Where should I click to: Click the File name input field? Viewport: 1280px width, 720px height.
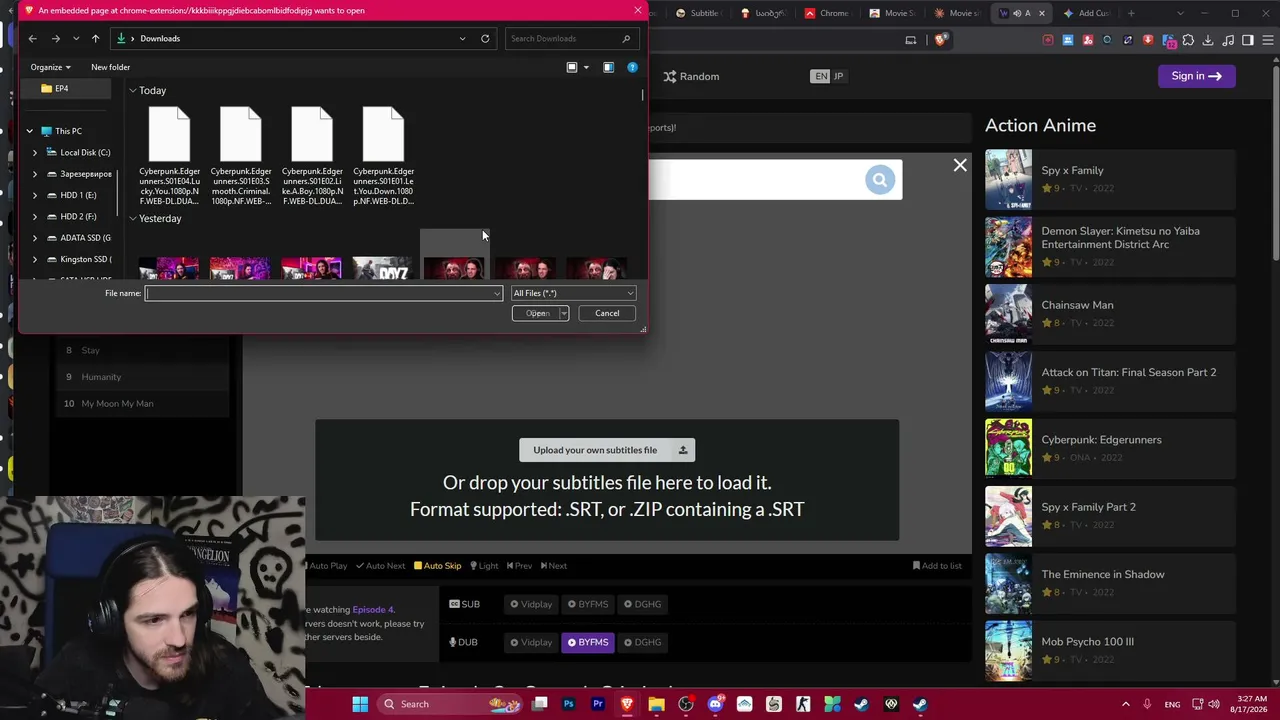324,293
